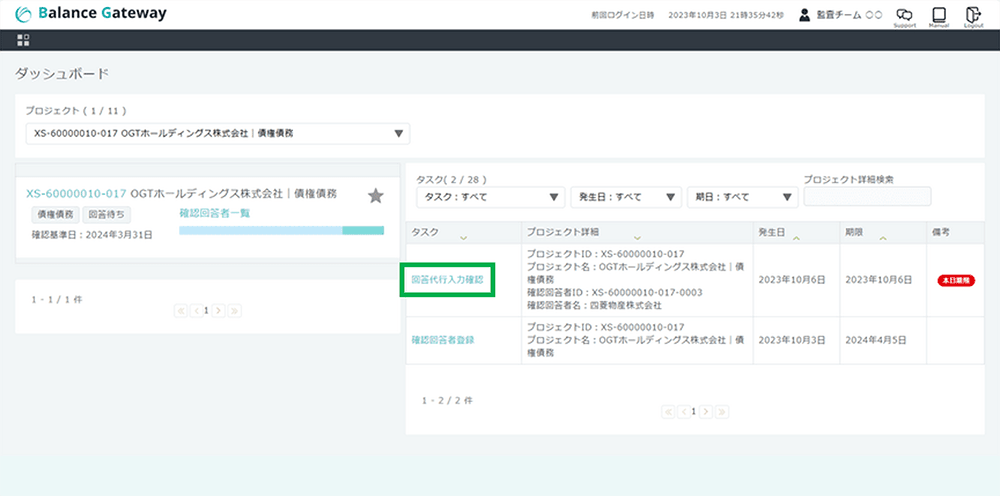Click the user profile icon for 監査チーム
1000x496 pixels.
[x=804, y=15]
